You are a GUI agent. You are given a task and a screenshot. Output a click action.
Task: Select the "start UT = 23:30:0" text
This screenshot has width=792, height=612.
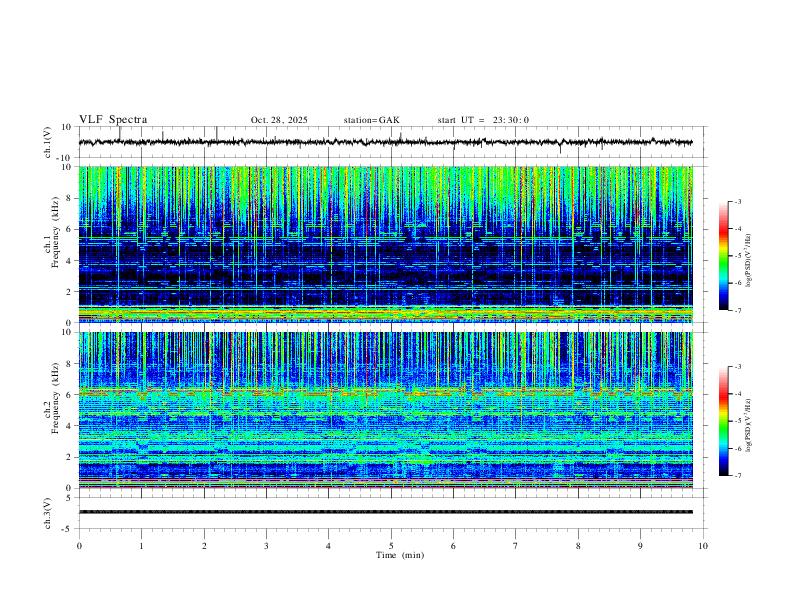point(483,120)
